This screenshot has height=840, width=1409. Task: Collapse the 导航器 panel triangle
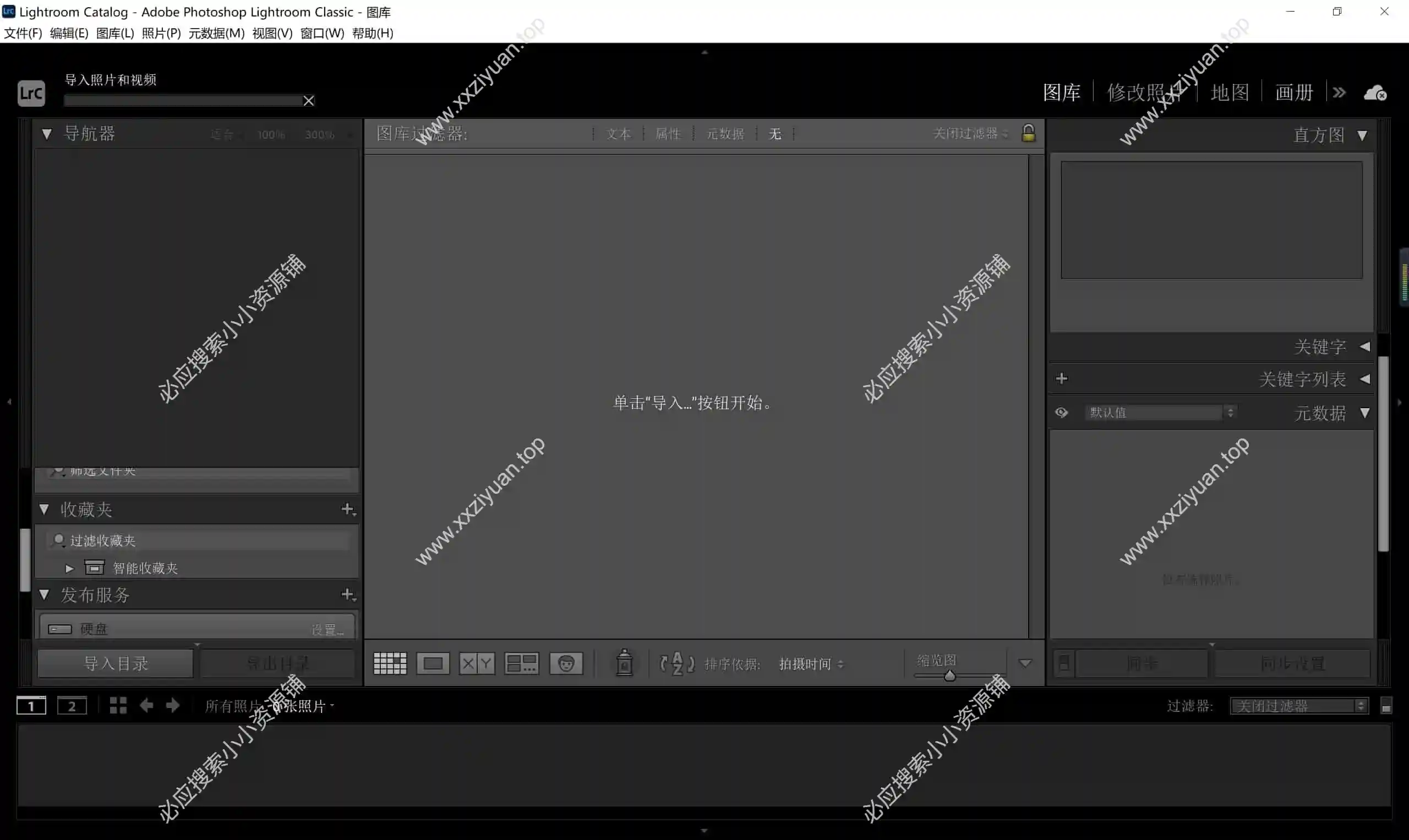[x=46, y=134]
